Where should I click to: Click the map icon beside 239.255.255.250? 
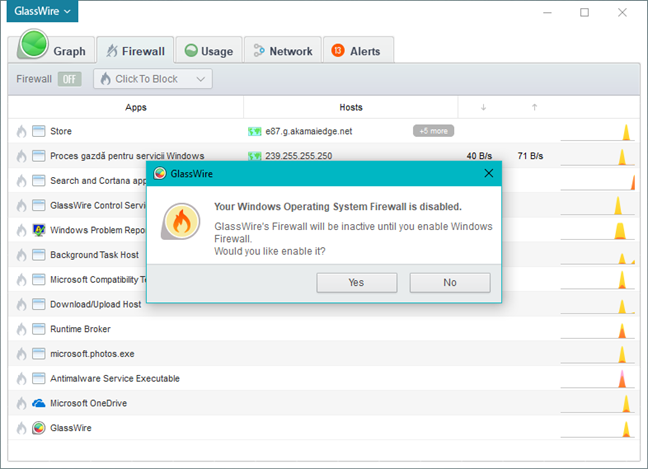[x=255, y=156]
